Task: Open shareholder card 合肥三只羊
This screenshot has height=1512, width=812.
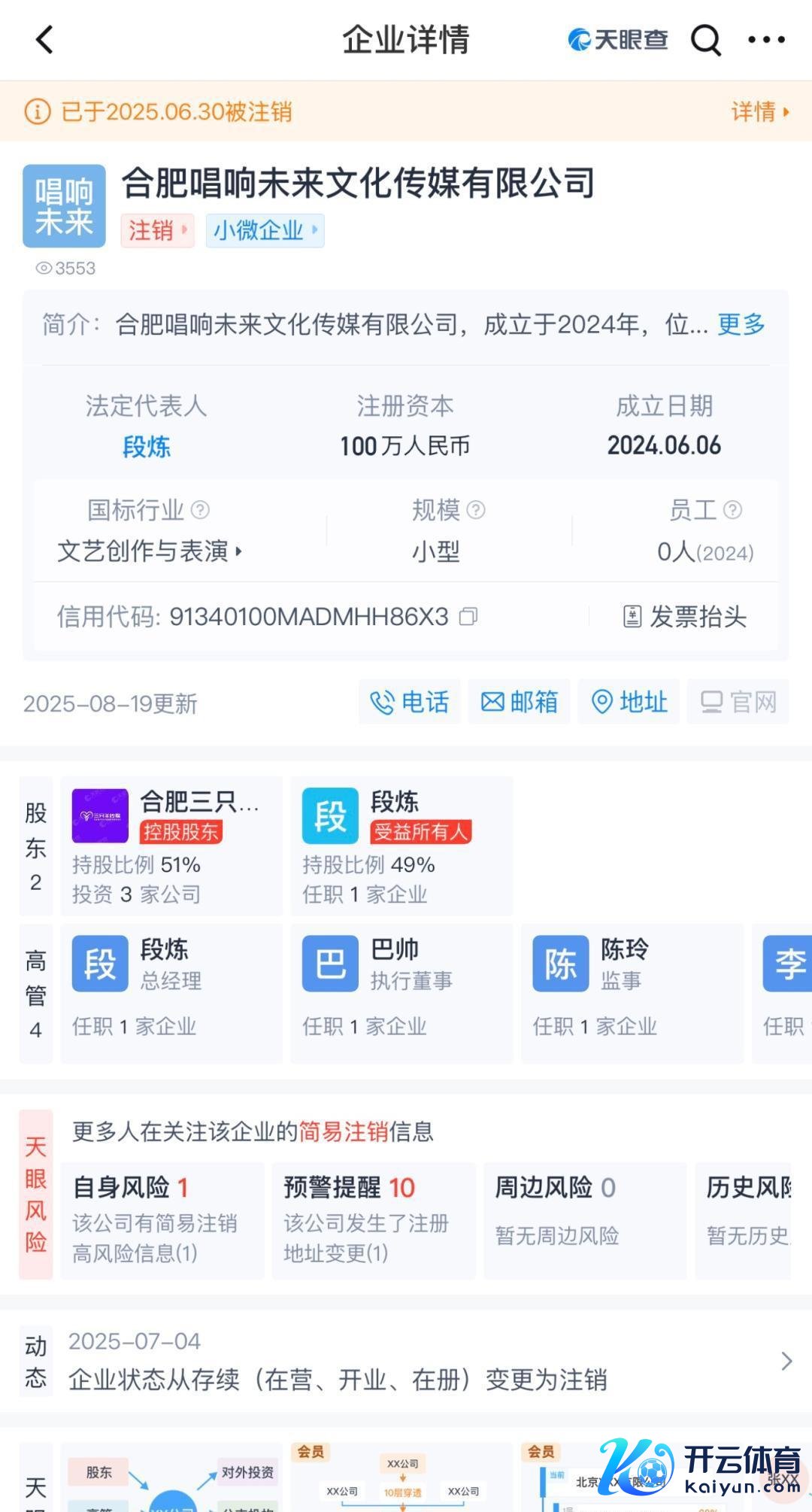Action: (x=171, y=846)
